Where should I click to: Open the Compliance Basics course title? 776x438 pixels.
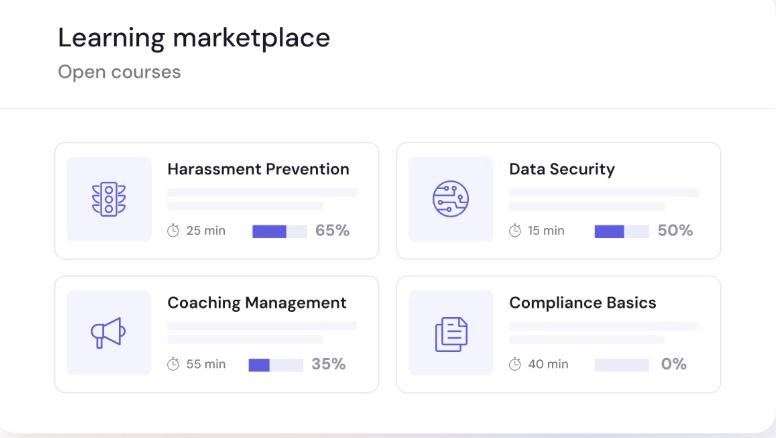[x=583, y=302]
